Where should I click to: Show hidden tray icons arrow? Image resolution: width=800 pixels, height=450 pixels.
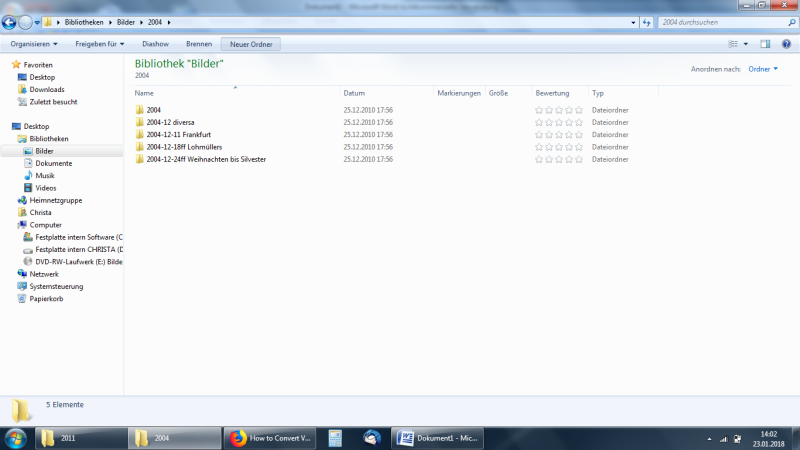pyautogui.click(x=709, y=439)
